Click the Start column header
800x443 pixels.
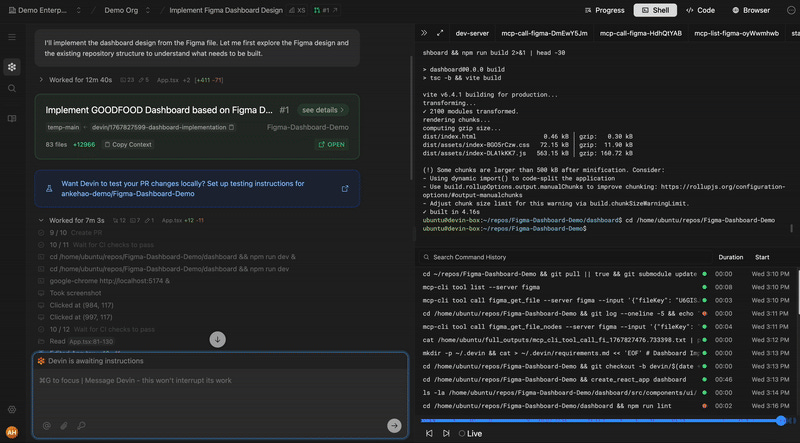762,257
